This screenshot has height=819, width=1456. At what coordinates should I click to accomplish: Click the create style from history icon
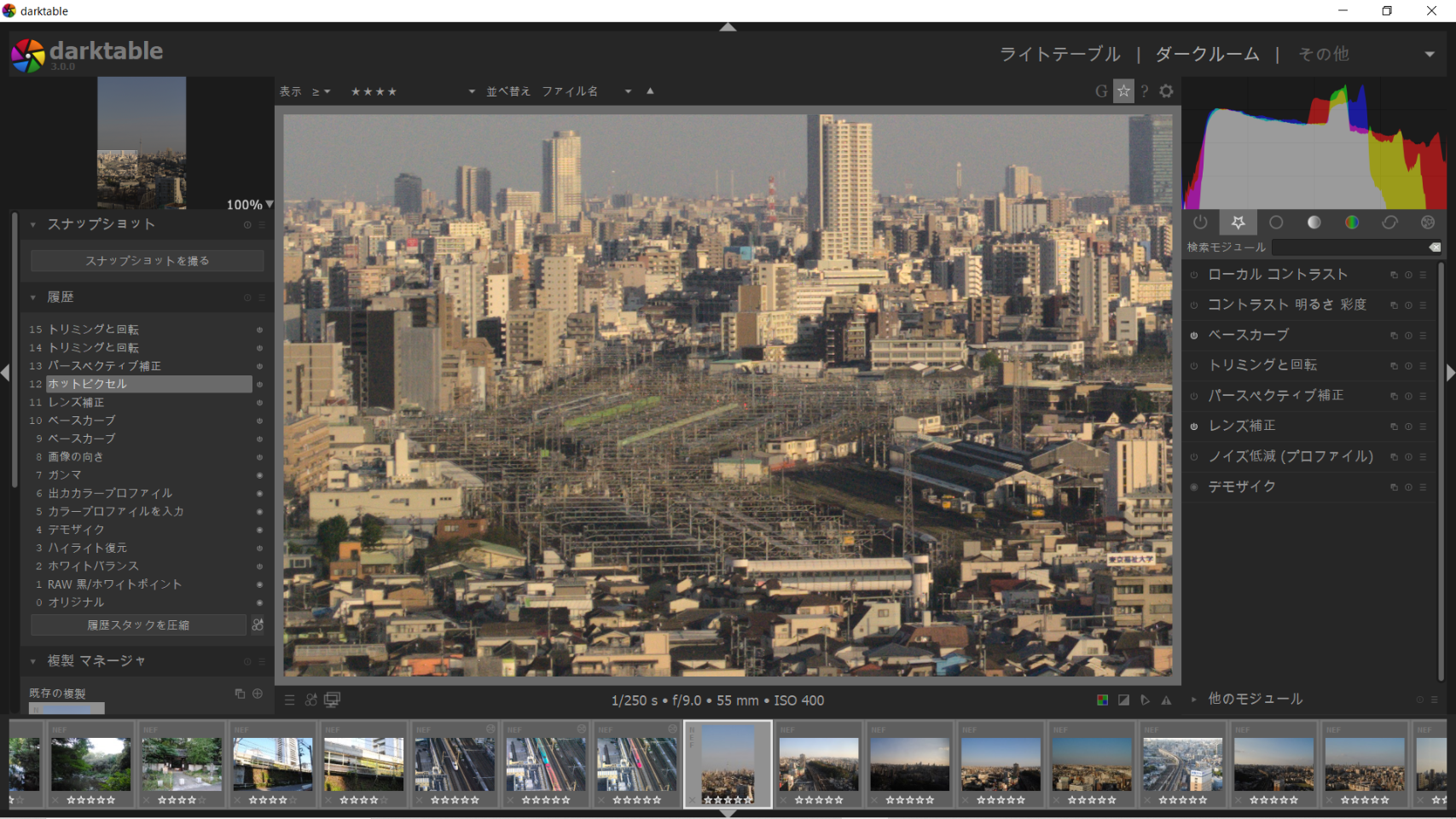click(x=258, y=625)
